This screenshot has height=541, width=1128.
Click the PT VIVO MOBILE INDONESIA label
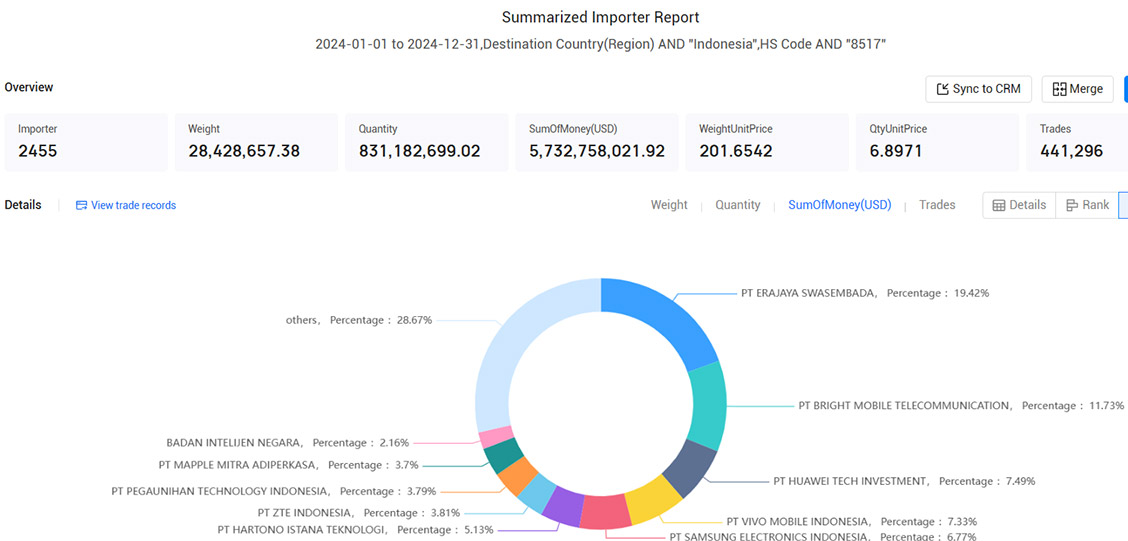852,522
